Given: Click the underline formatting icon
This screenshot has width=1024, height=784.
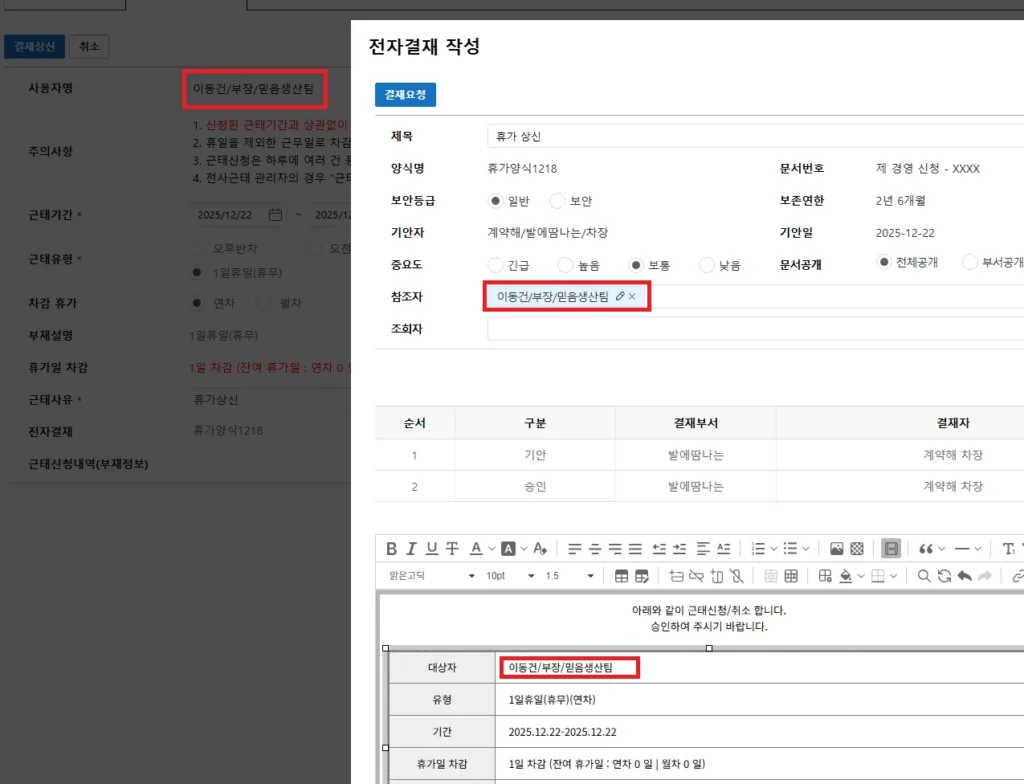Looking at the screenshot, I should (x=432, y=548).
